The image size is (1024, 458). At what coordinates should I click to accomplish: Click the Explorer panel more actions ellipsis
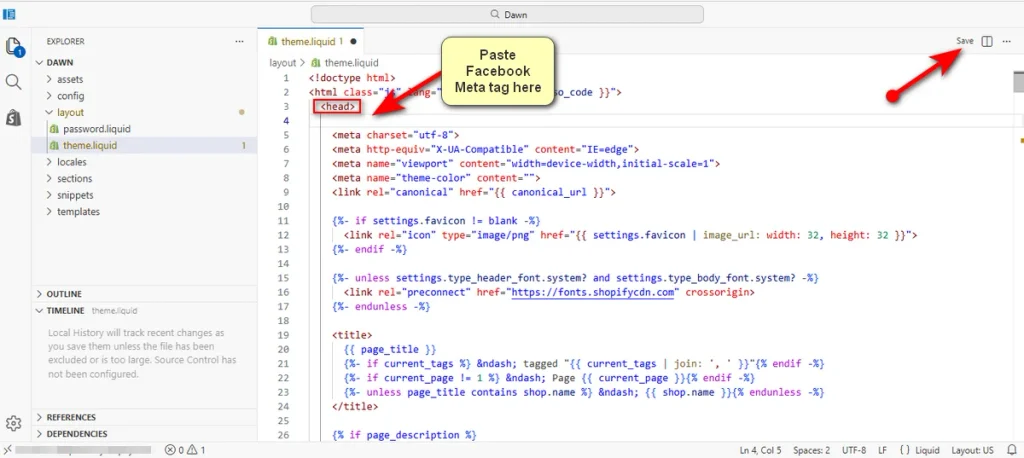[x=239, y=41]
